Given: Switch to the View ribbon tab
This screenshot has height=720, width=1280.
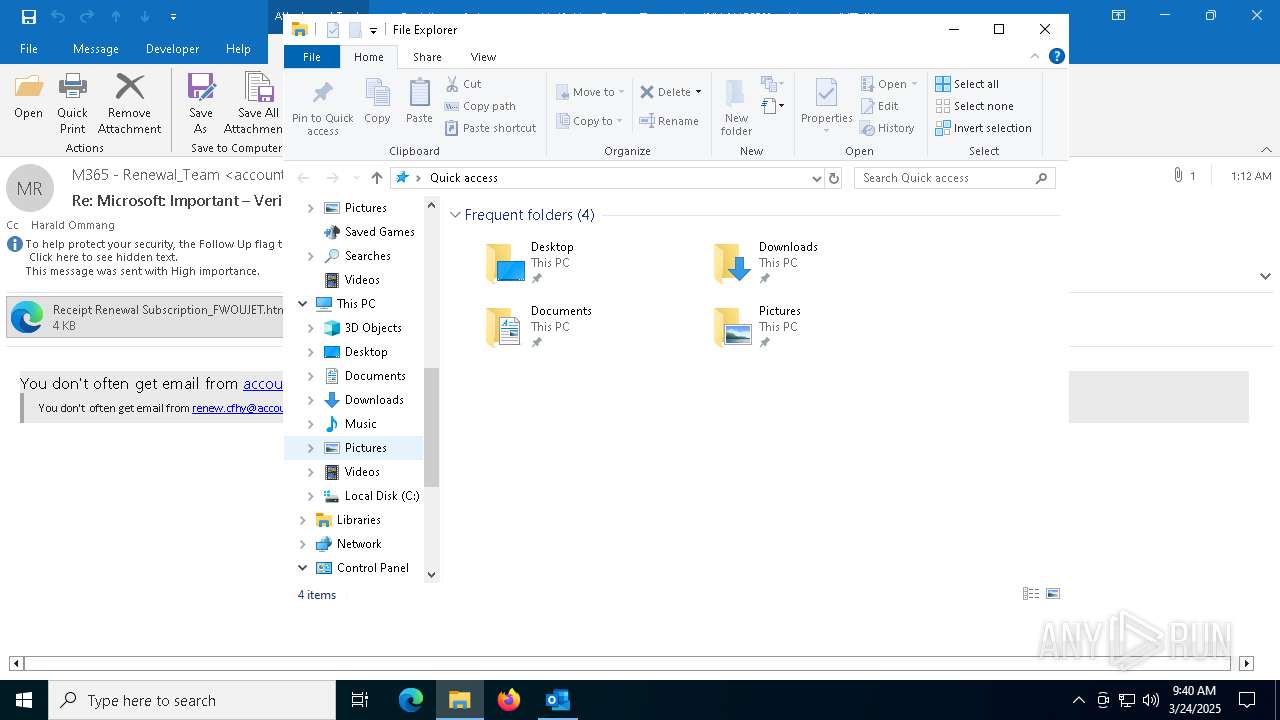Looking at the screenshot, I should point(483,57).
